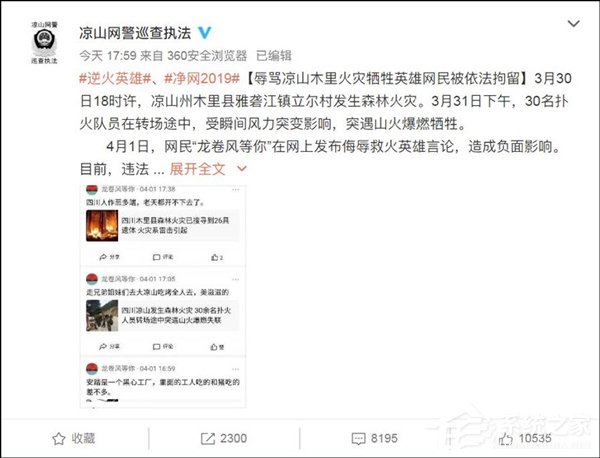Click the arrow next to 展开全文
Viewport: 600px width, 458px height.
242,168
